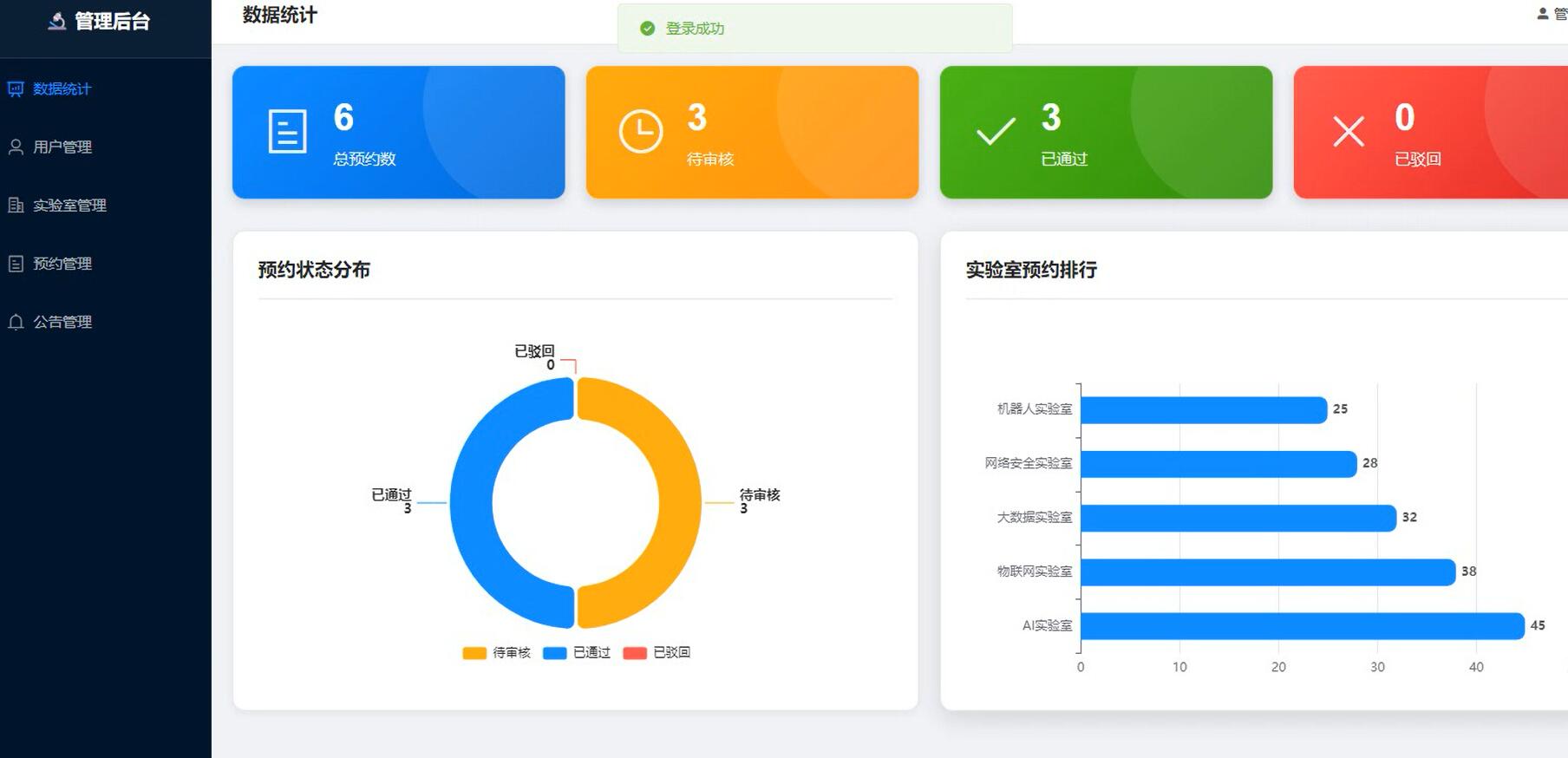Image resolution: width=1568 pixels, height=758 pixels.
Task: Click the blue 已通过 donut segment
Action: 471,503
